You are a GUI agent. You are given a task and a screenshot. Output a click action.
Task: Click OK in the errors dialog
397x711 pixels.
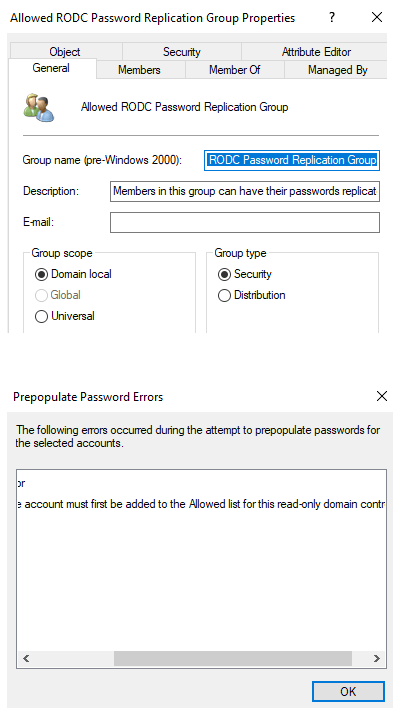pos(348,691)
